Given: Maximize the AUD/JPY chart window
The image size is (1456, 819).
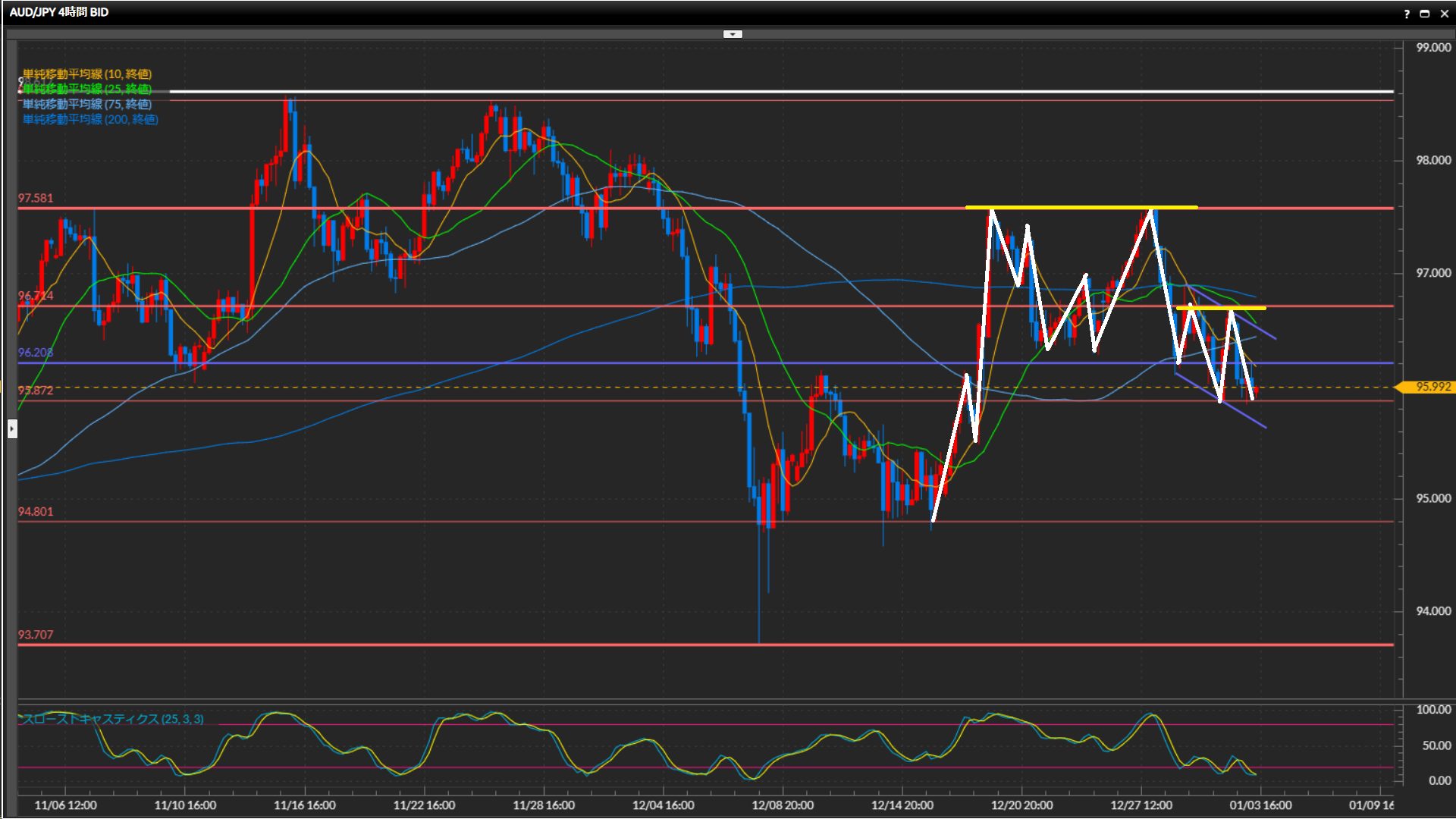Looking at the screenshot, I should [x=1424, y=14].
